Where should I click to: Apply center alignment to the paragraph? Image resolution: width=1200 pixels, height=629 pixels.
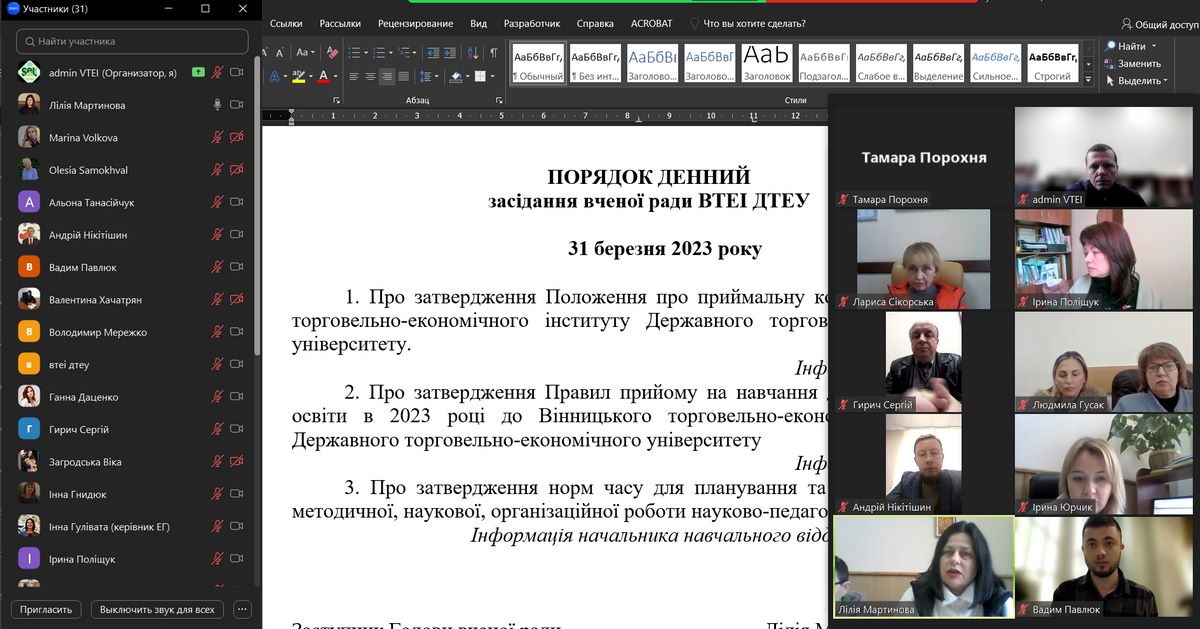coord(370,76)
